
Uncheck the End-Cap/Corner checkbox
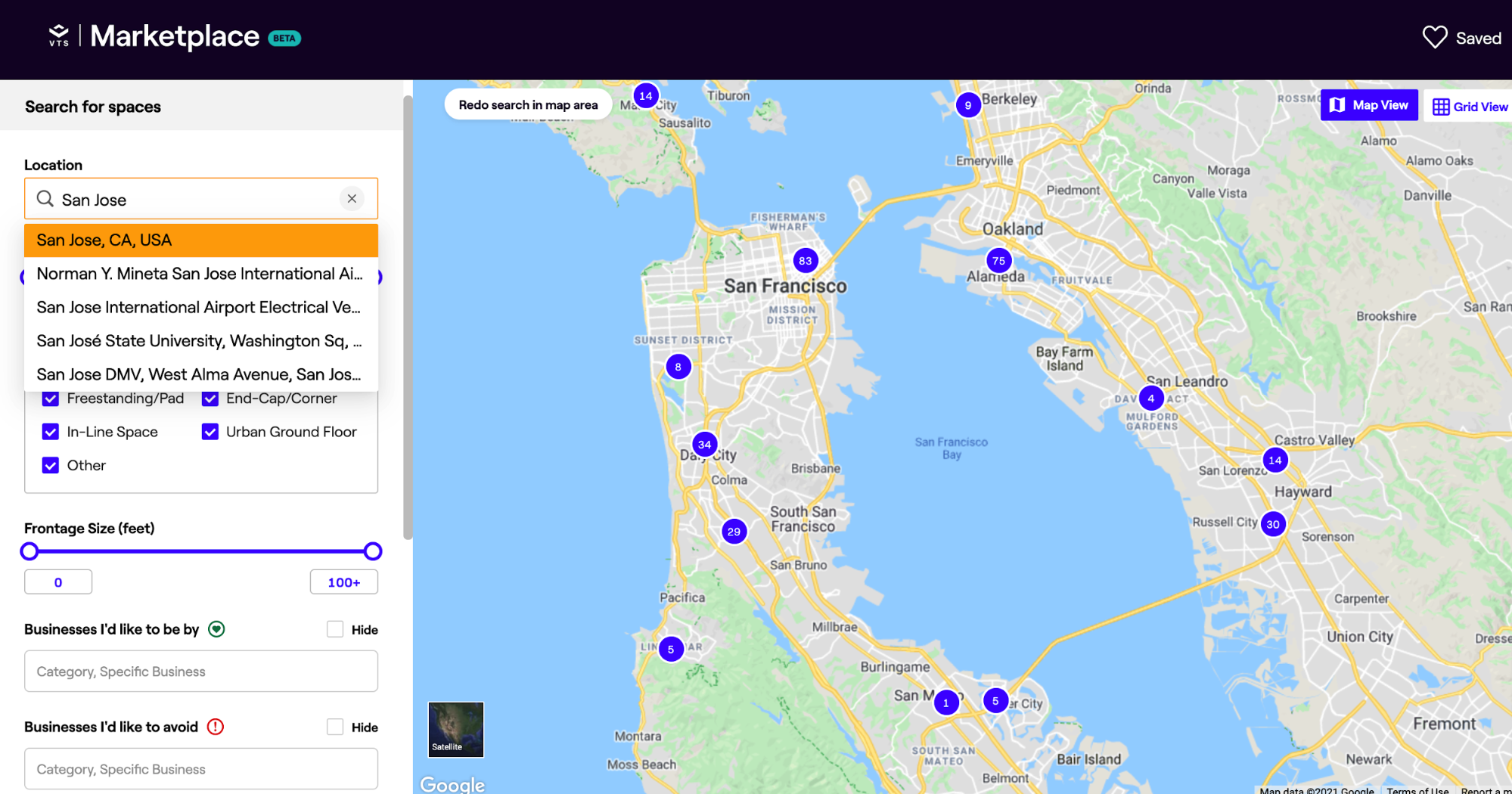coord(210,399)
